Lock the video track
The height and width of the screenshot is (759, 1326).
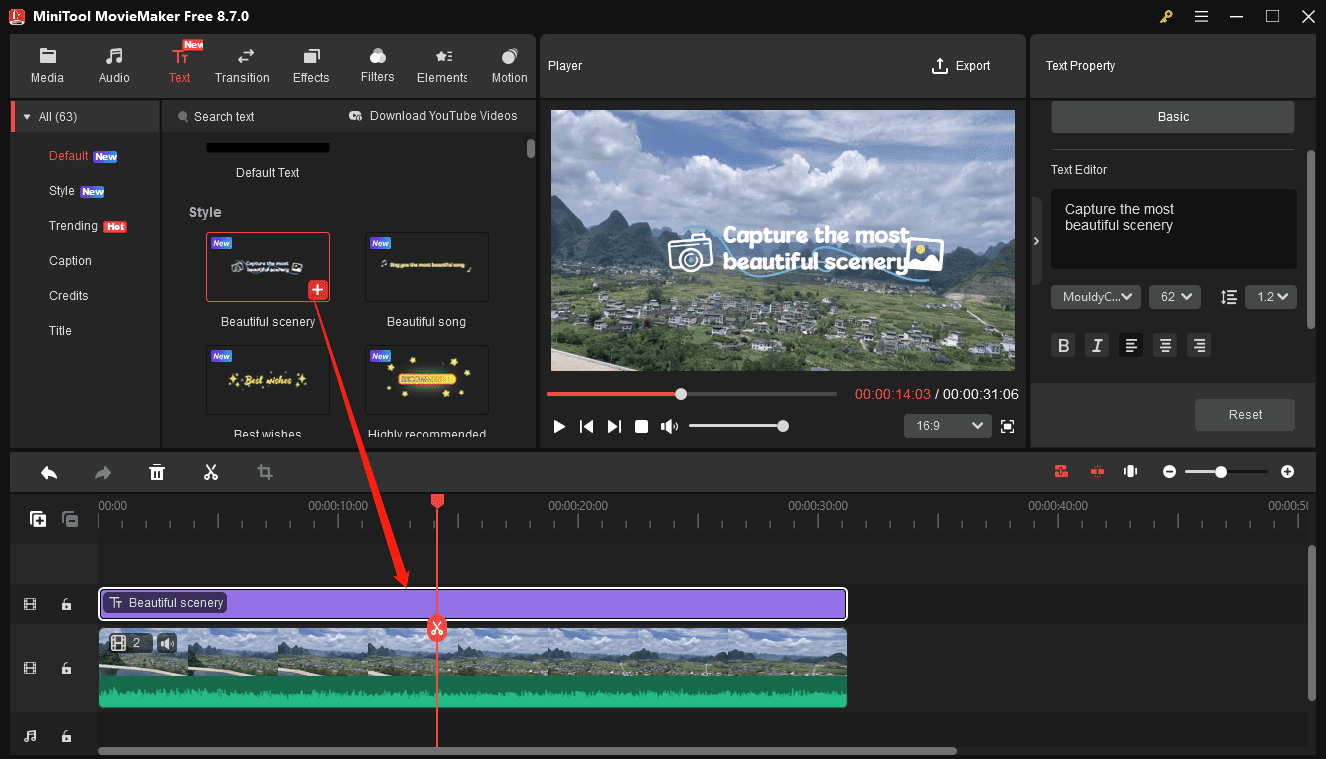[66, 668]
